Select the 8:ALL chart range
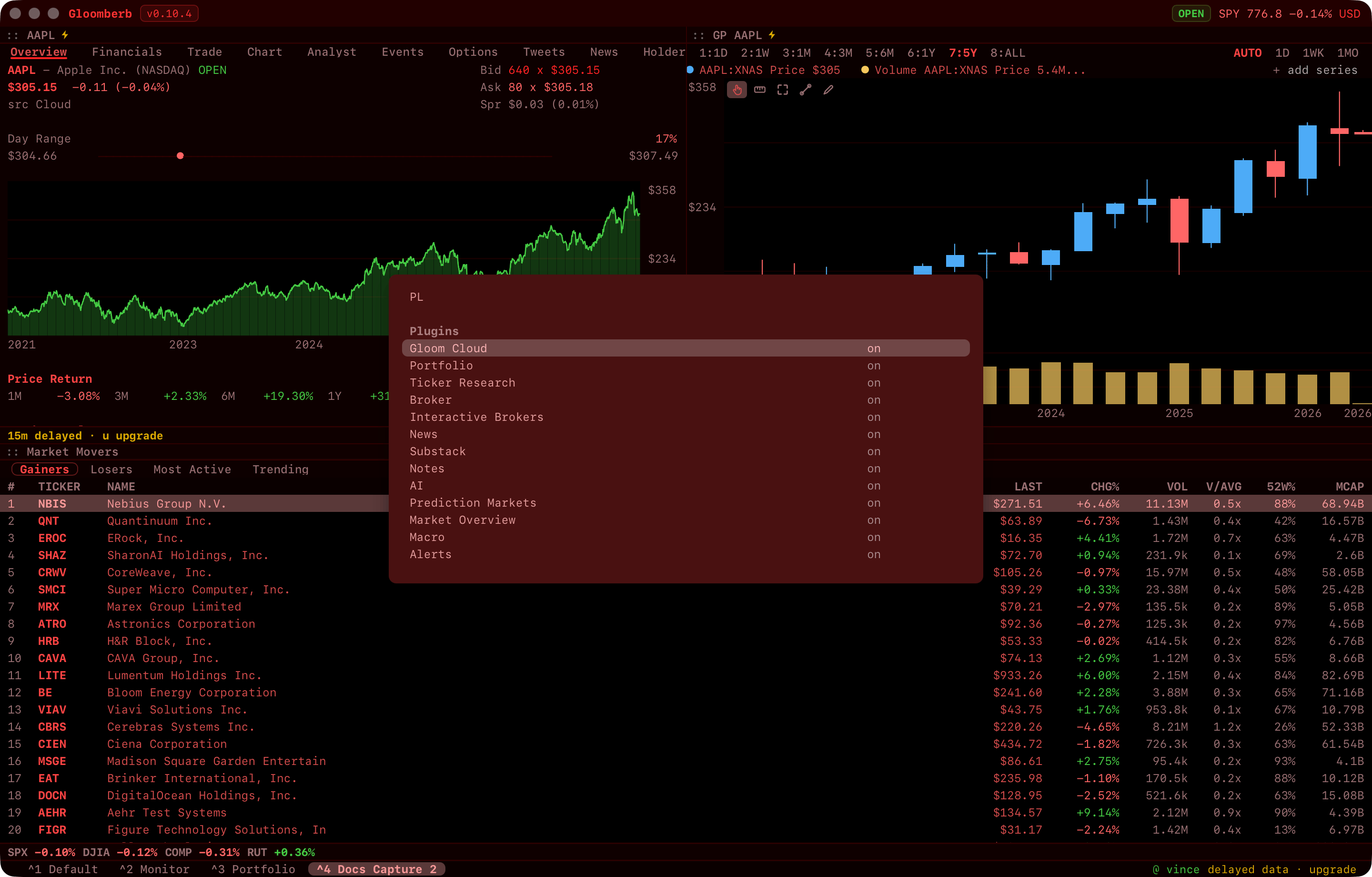This screenshot has height=877, width=1372. (x=1008, y=53)
